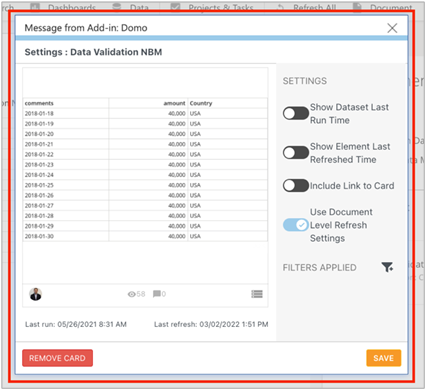This screenshot has height=389, width=426.
Task: Open Document item in background ribbon
Action: point(382,7)
